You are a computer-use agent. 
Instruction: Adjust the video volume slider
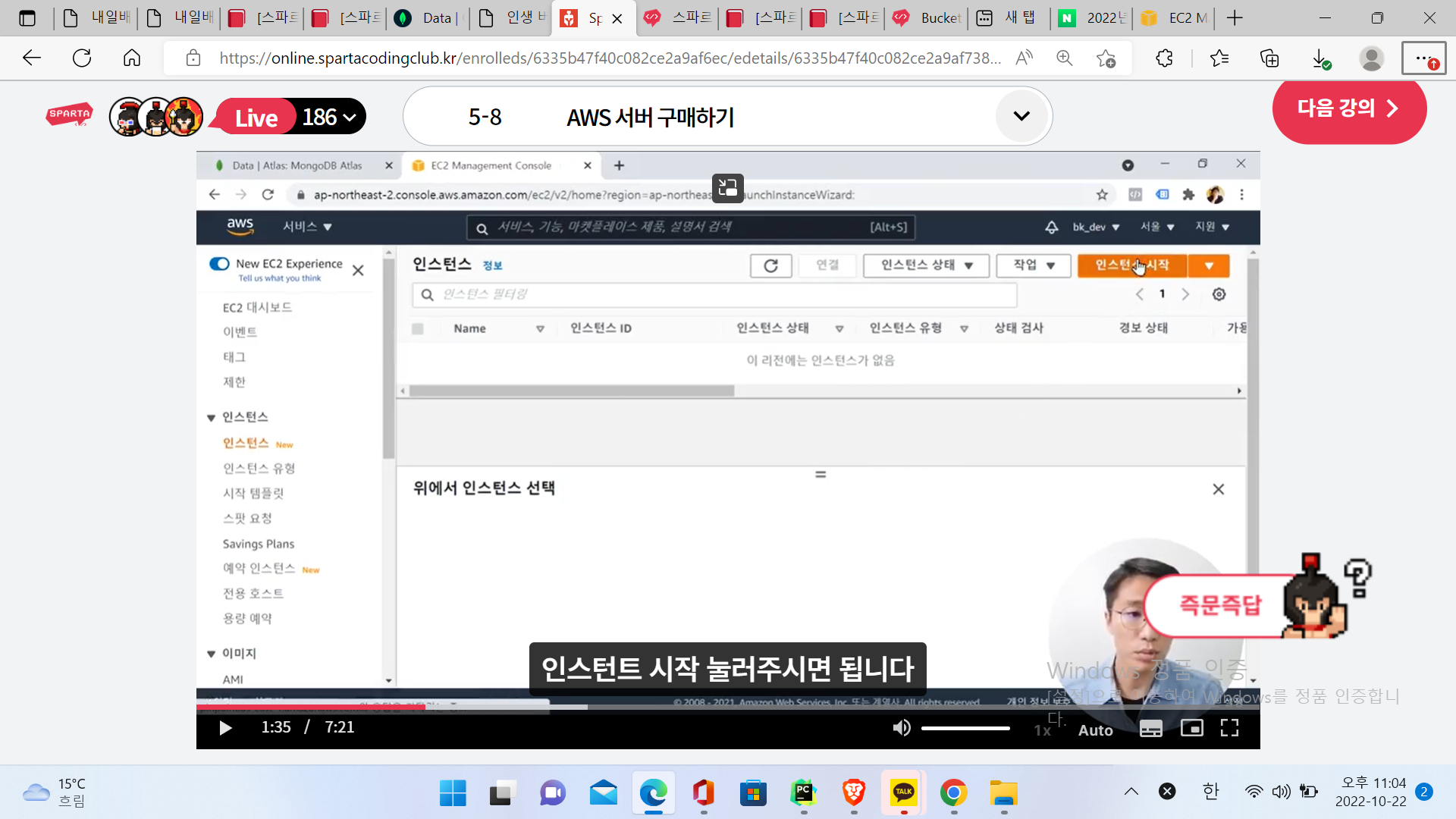(x=965, y=728)
